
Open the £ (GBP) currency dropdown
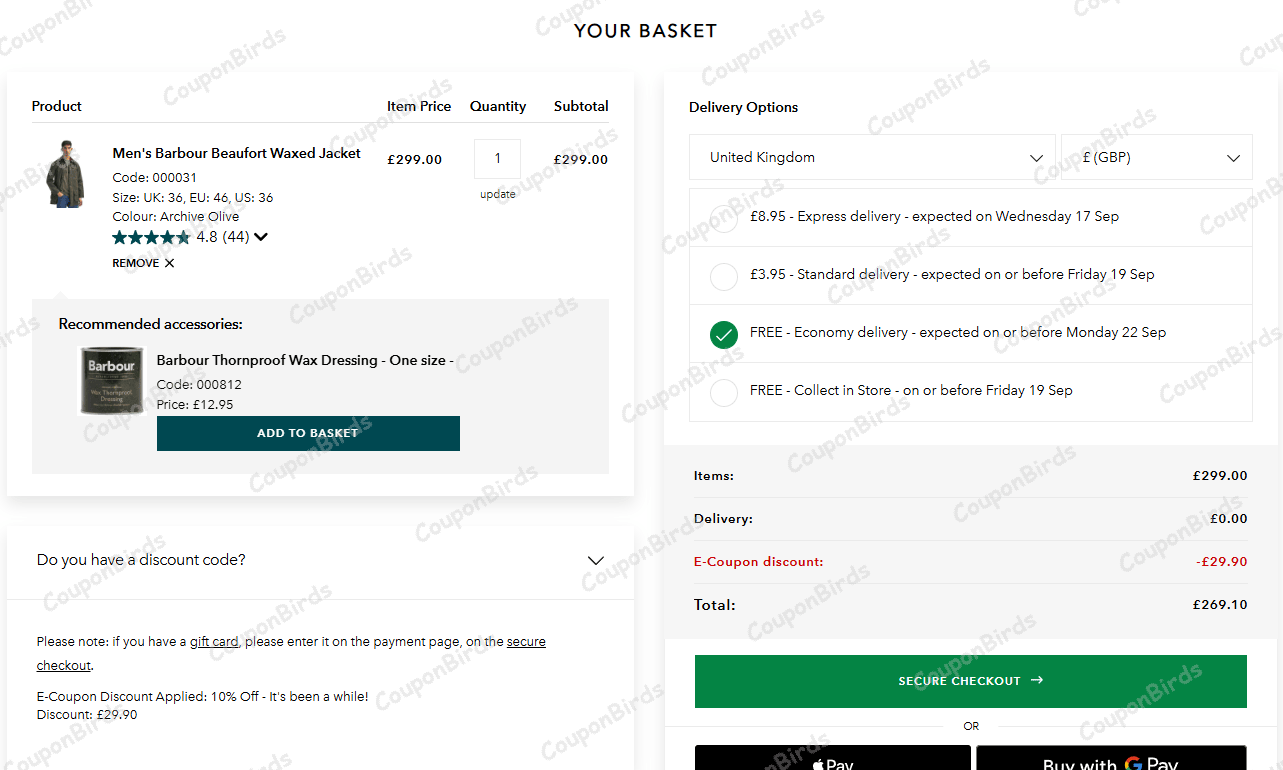(x=1155, y=158)
